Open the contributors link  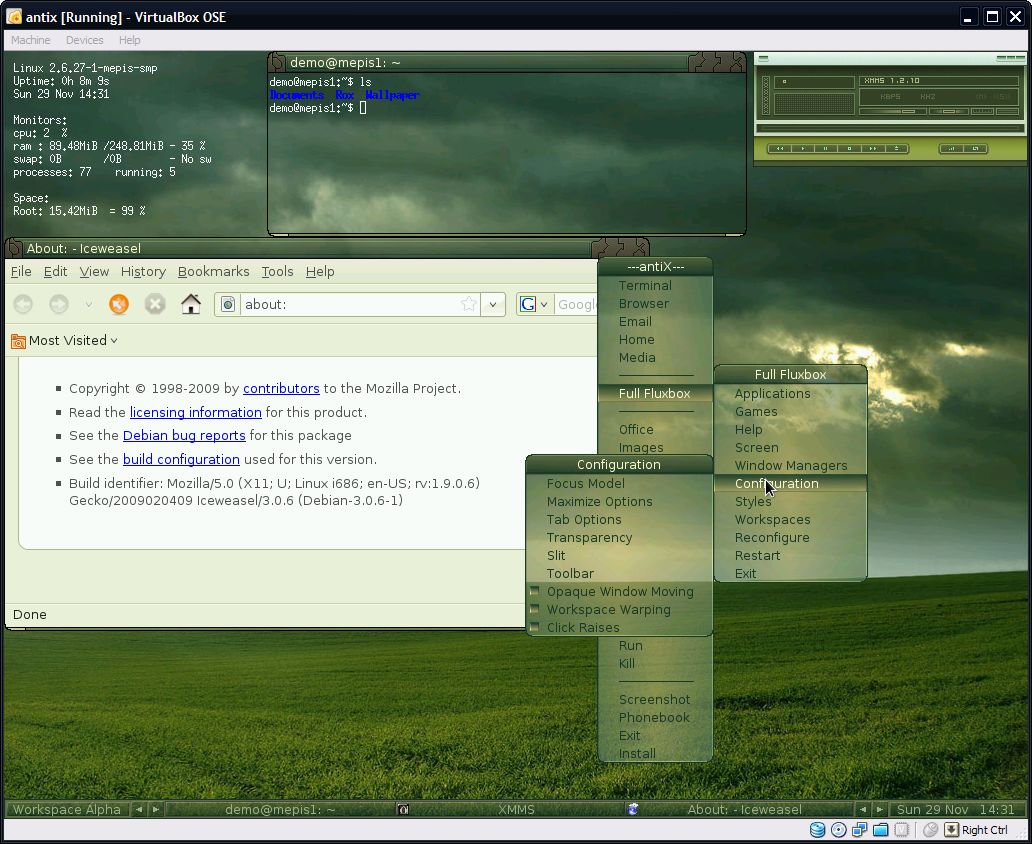tap(281, 388)
